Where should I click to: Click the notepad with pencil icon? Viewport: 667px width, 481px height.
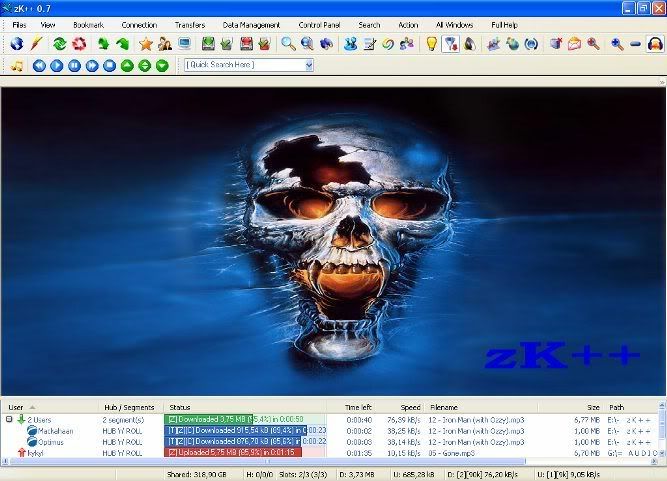coord(369,44)
